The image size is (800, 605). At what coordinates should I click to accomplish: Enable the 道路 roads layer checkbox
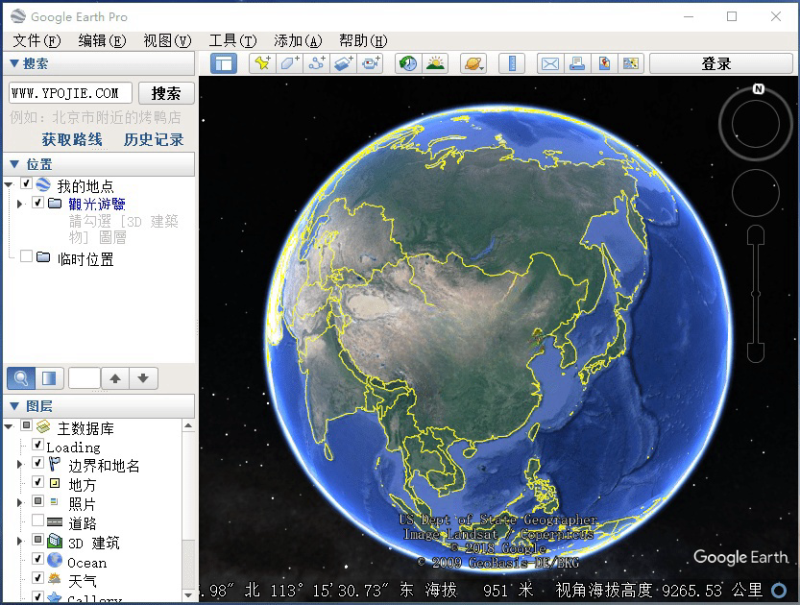(x=38, y=522)
